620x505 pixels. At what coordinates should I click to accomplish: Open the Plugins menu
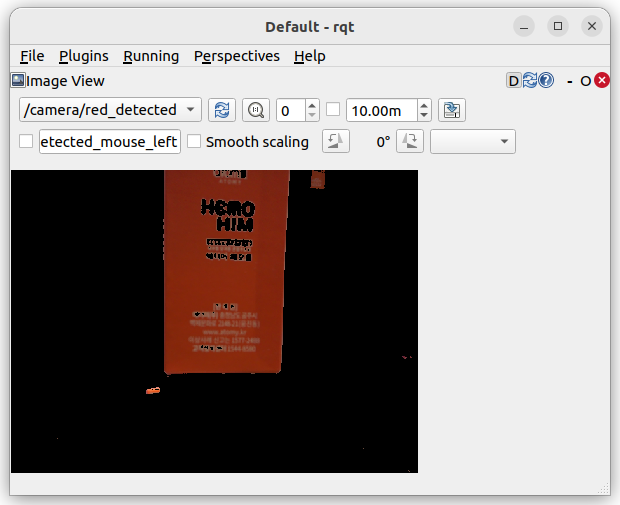pyautogui.click(x=83, y=56)
